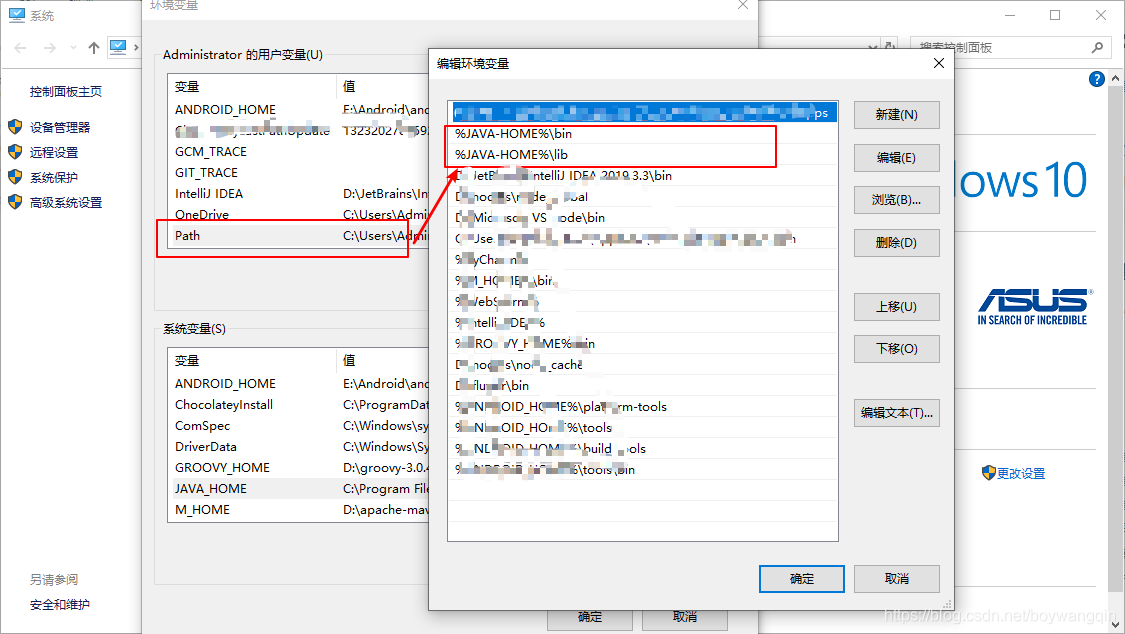Maximize the 系统 window
This screenshot has width=1125, height=634.
point(1055,15)
